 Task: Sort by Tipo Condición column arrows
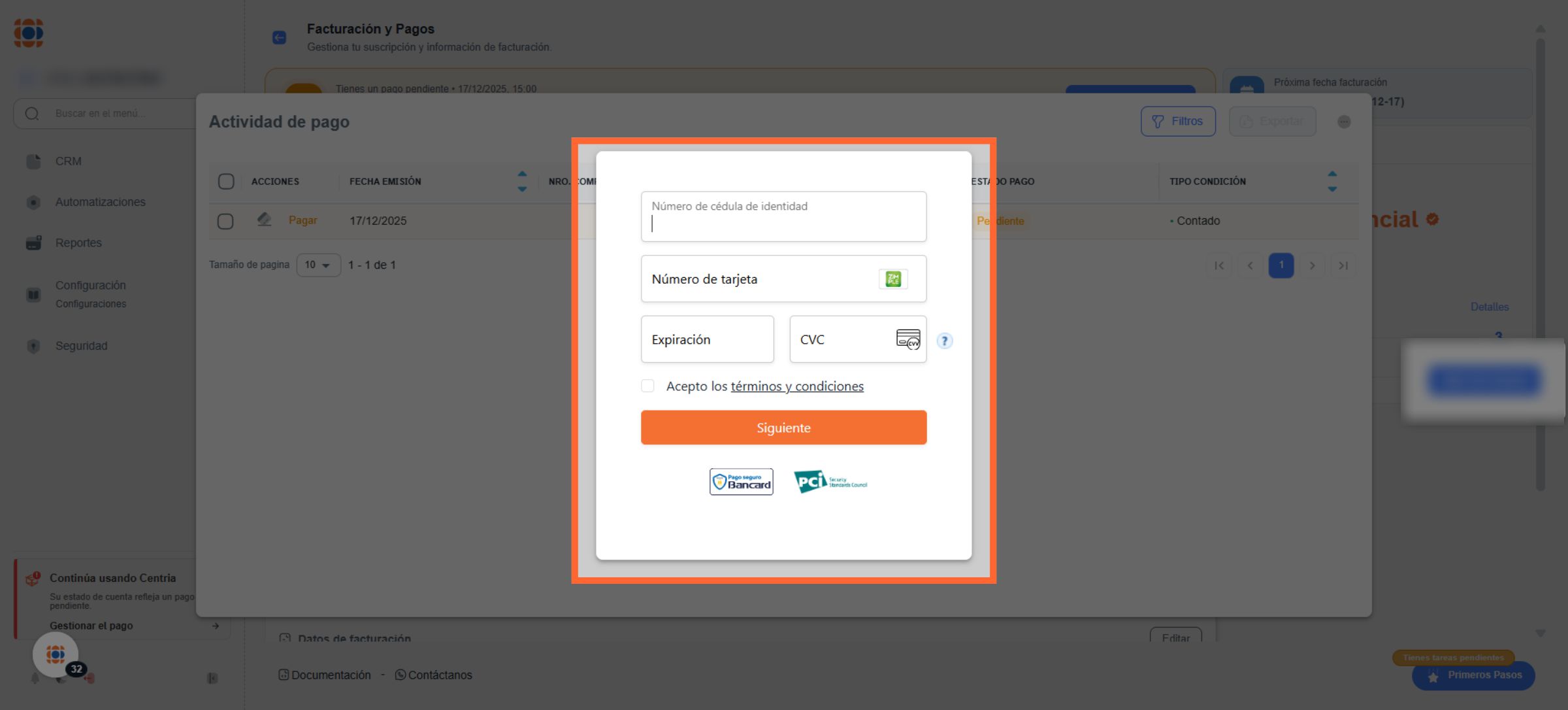click(x=1332, y=181)
